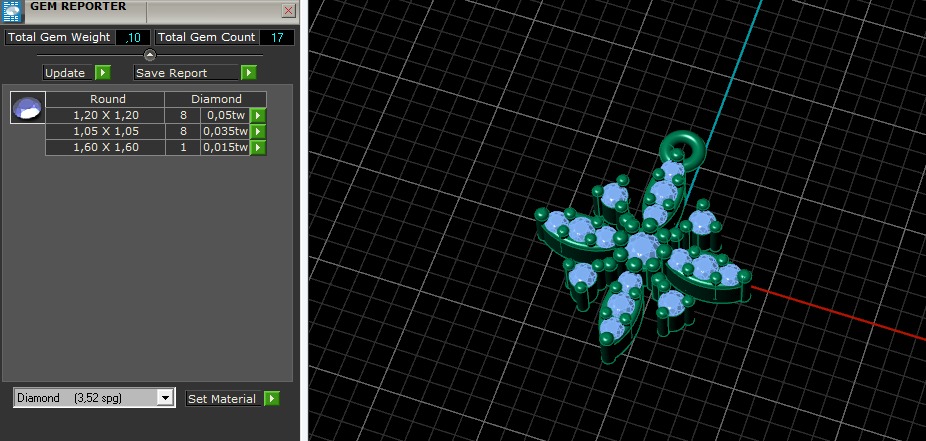Image resolution: width=926 pixels, height=441 pixels.
Task: Click green arrow next to Set Material
Action: coord(272,398)
